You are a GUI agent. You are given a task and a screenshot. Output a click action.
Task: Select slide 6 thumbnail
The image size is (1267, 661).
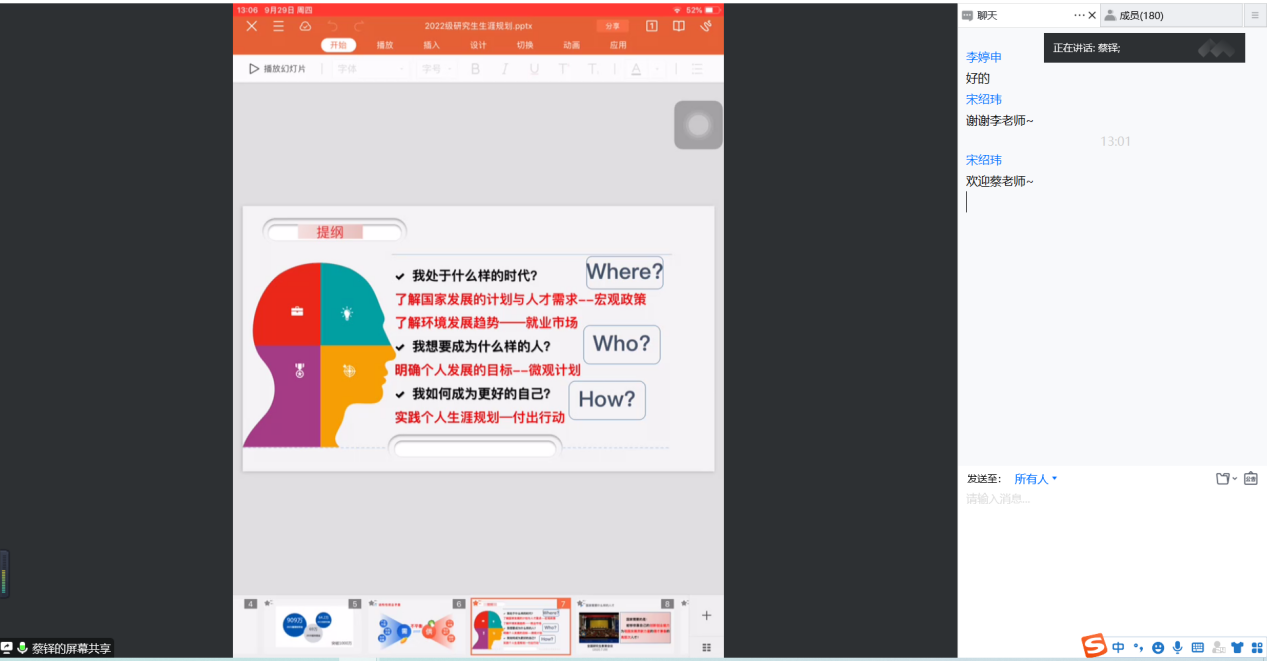416,627
